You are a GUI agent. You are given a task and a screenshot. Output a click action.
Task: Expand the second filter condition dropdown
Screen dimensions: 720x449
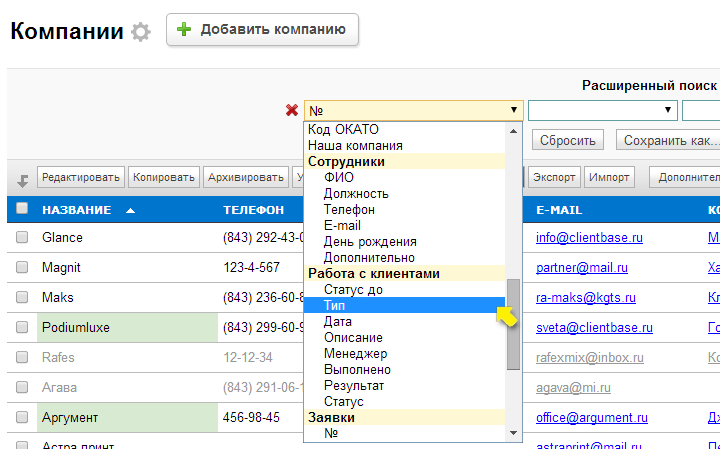(x=602, y=110)
